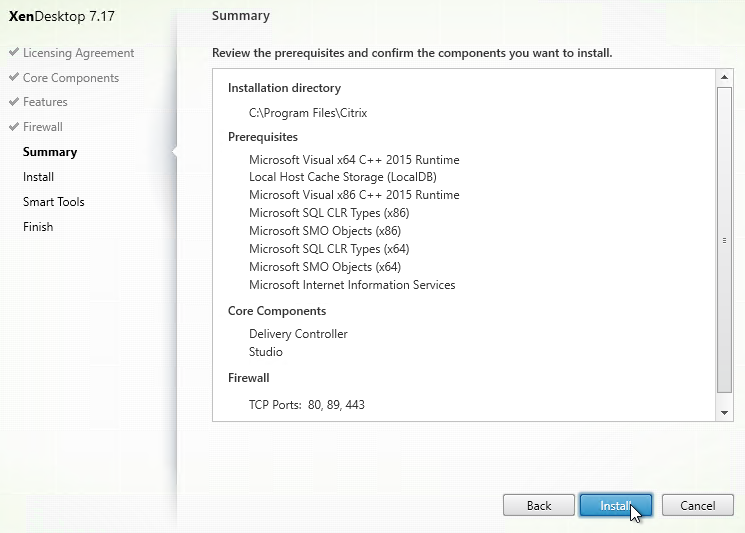Click Delivery Controller in the summary
Screen dimensions: 745x533
[298, 334]
